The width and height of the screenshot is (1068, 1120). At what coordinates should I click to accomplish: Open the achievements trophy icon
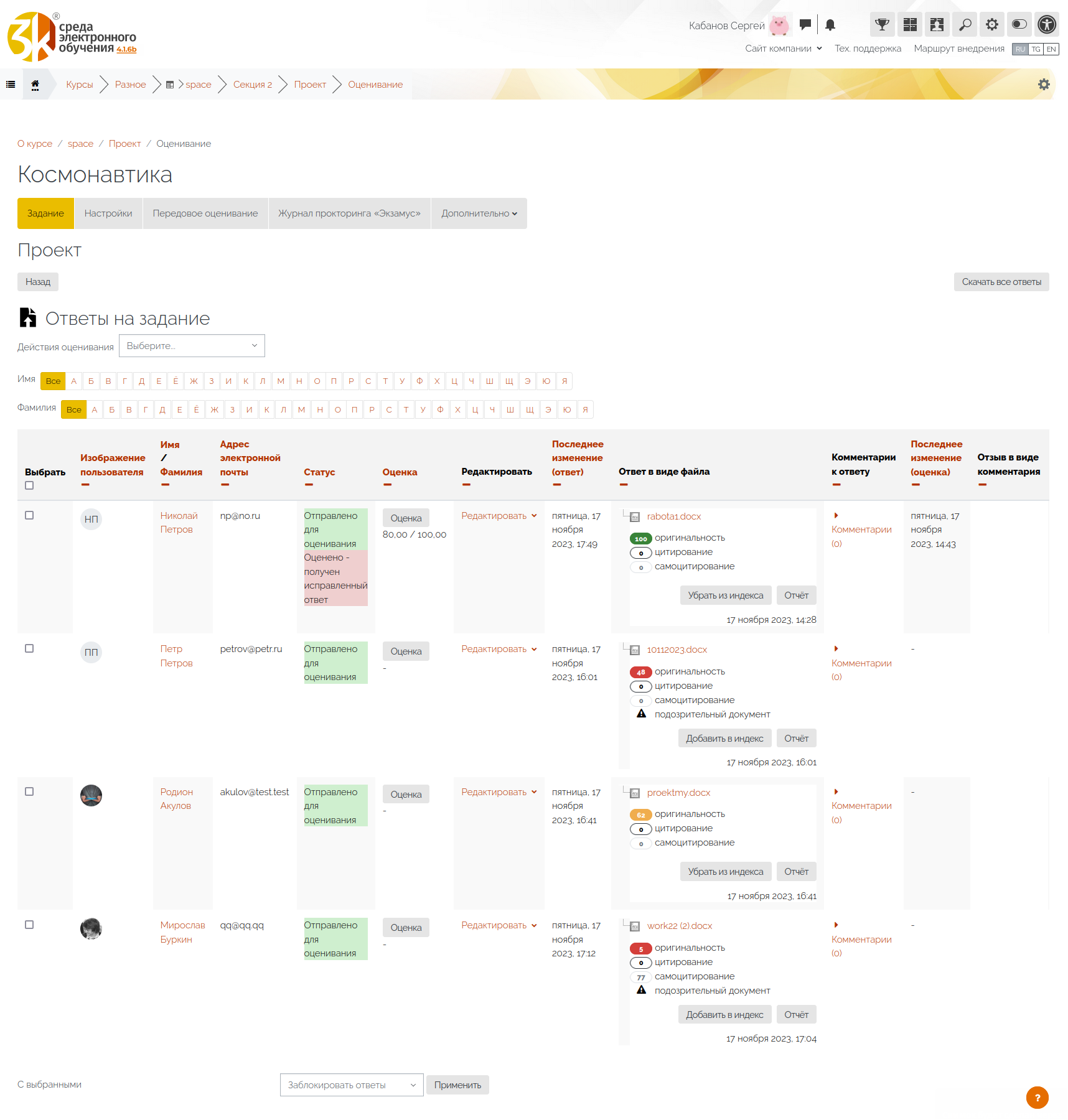point(882,25)
